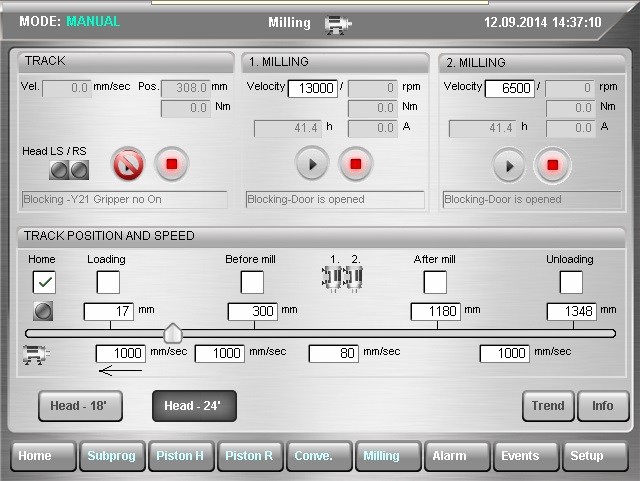Open the Info page
640x481 pixels.
pos(603,406)
